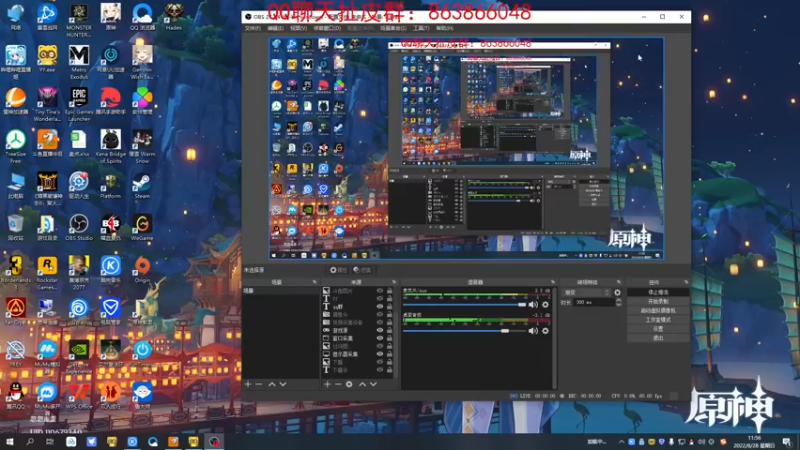
Task: Toggle the lock on the 窗口采集 source
Action: (x=390, y=338)
